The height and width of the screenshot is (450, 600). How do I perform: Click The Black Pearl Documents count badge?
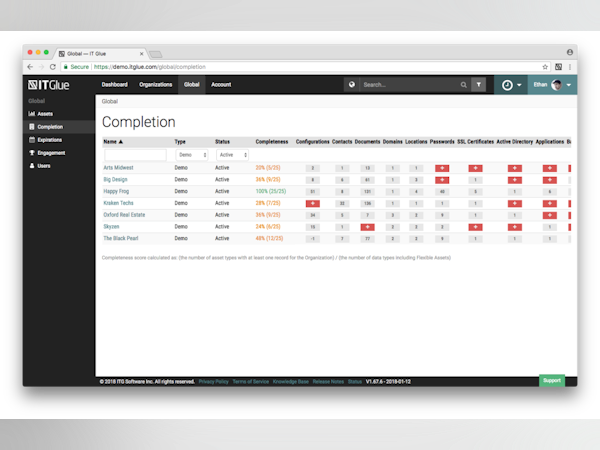367,239
